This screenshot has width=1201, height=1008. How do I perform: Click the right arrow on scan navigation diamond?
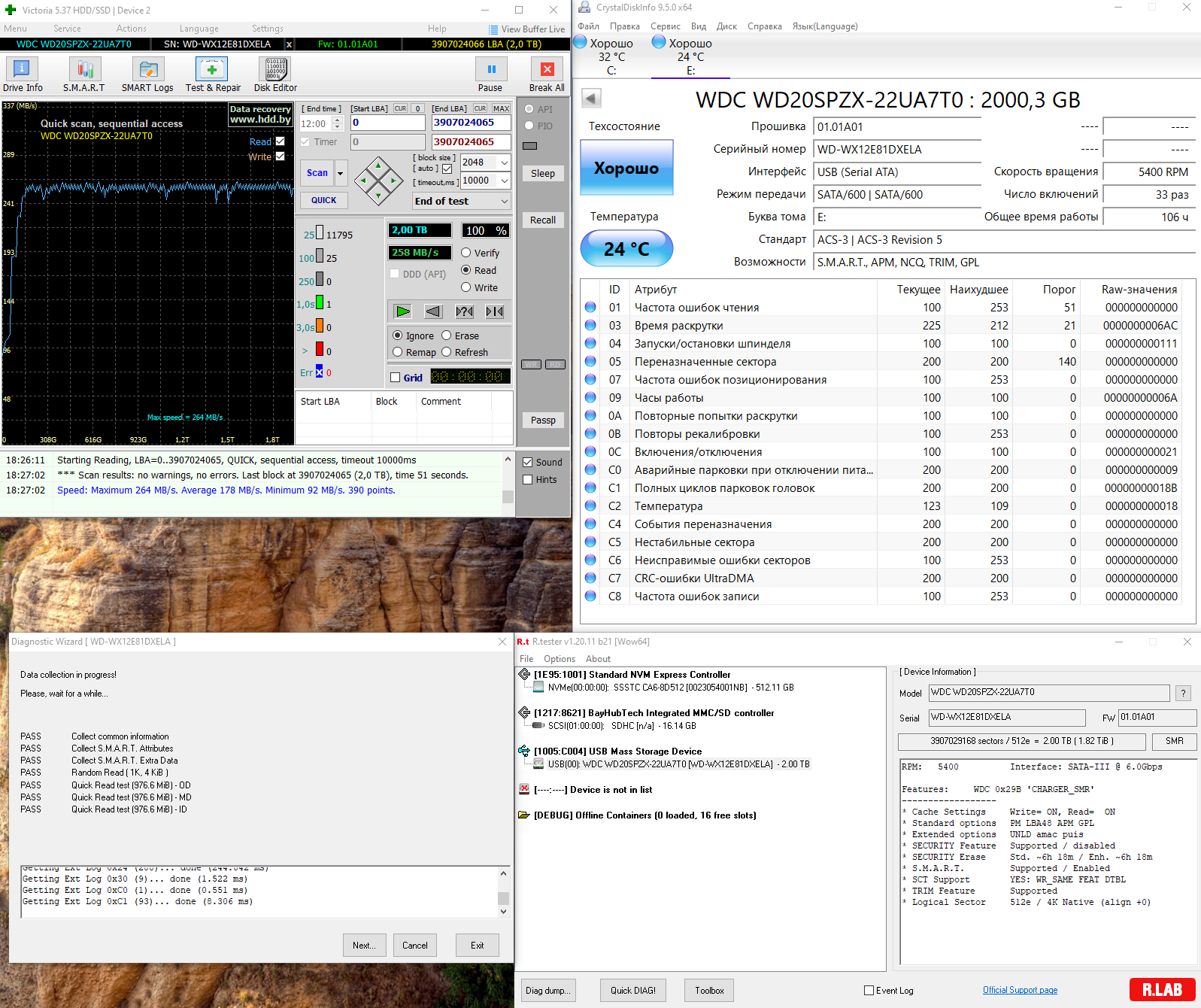coord(393,181)
